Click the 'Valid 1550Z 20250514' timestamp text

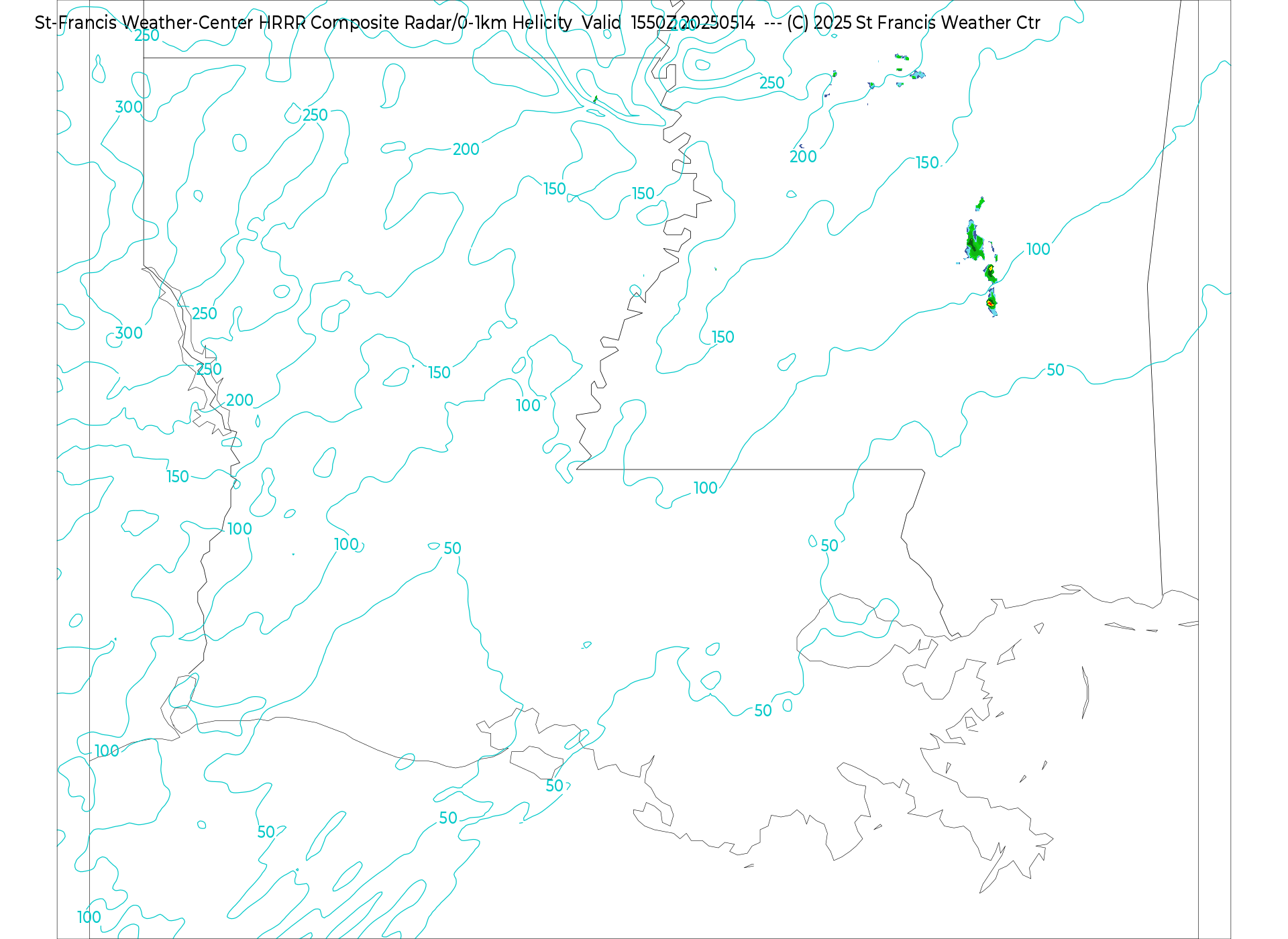(668, 23)
